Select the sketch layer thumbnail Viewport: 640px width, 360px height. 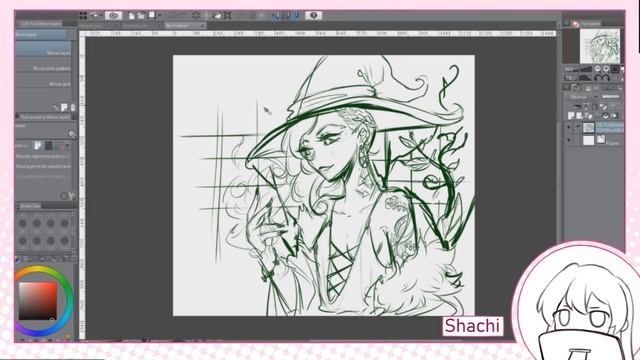pos(589,127)
